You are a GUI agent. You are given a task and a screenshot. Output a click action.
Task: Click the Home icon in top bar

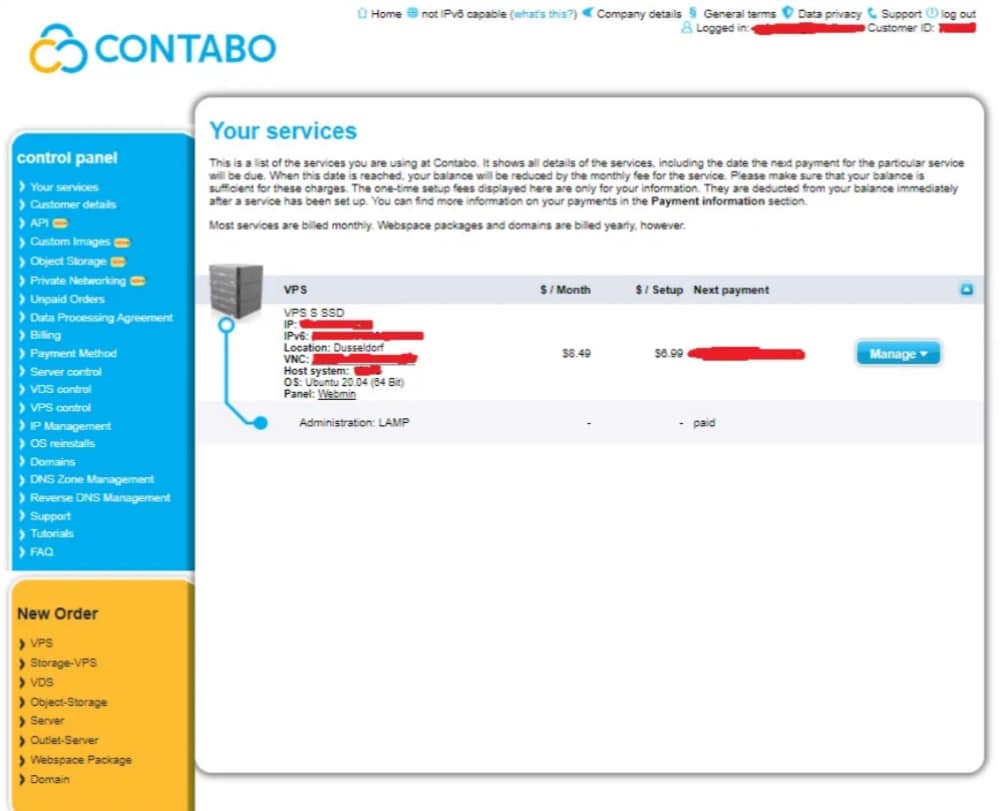pyautogui.click(x=362, y=14)
